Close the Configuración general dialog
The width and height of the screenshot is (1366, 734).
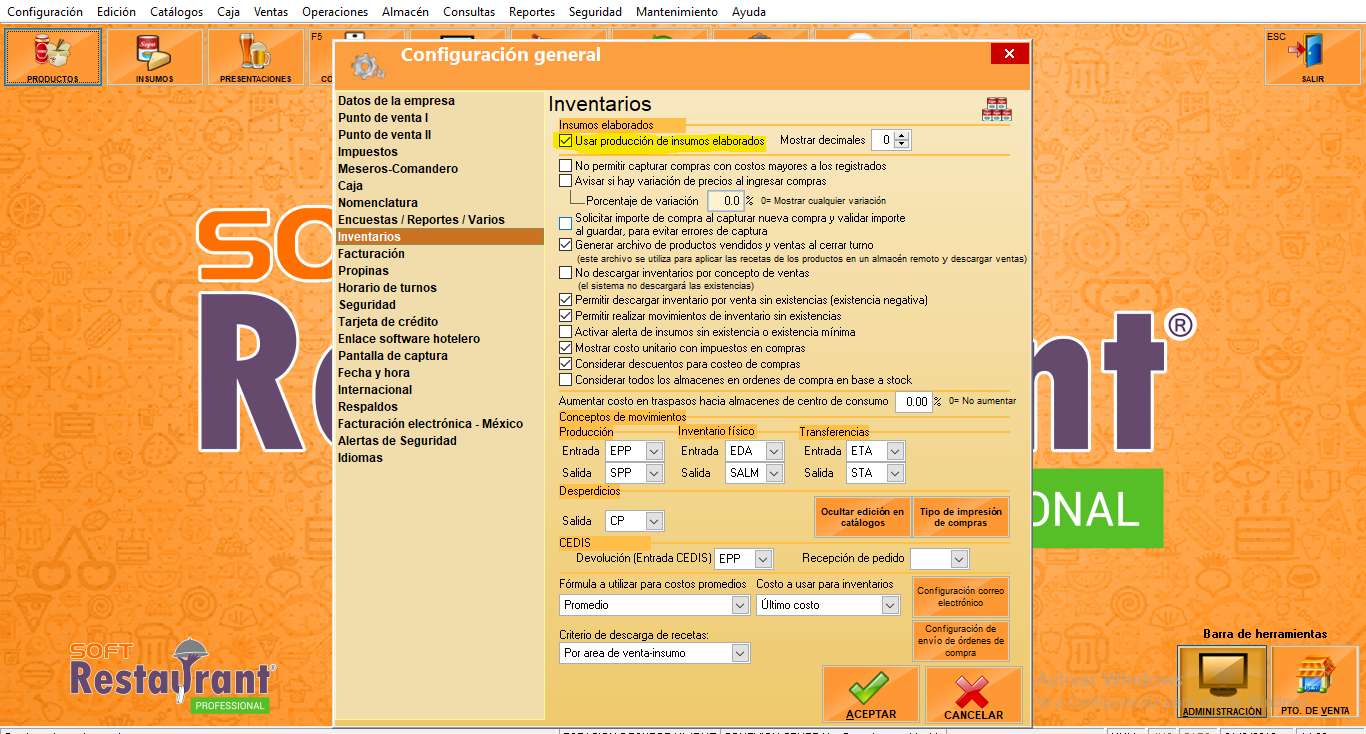point(1009,54)
